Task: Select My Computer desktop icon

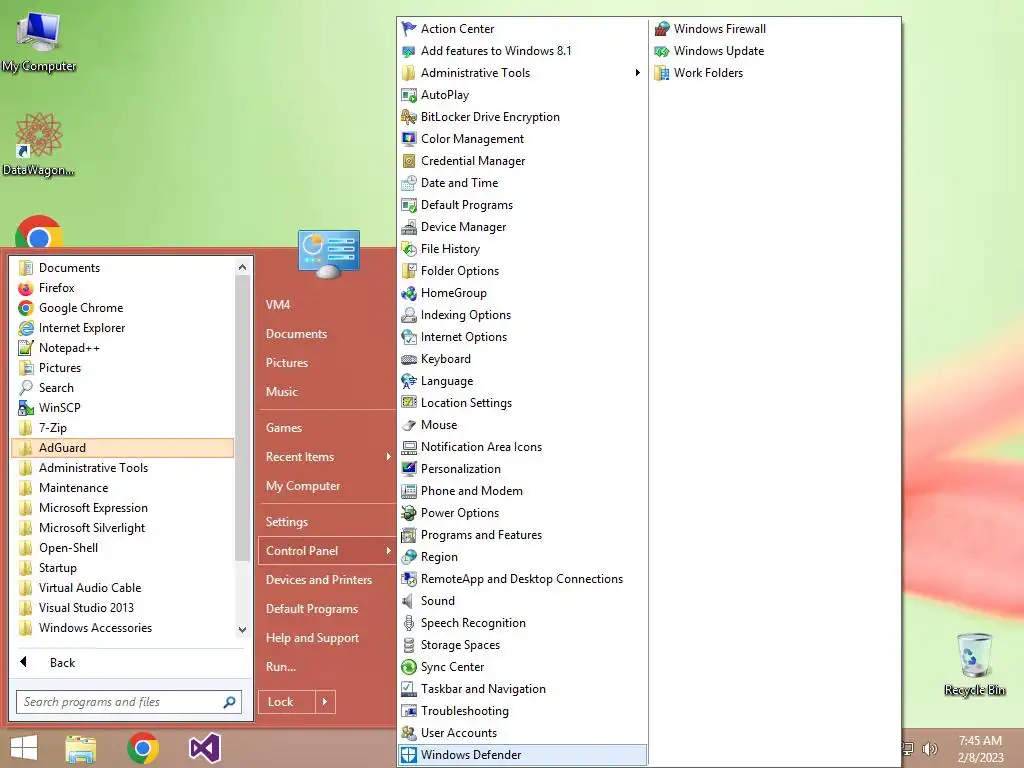Action: [39, 40]
